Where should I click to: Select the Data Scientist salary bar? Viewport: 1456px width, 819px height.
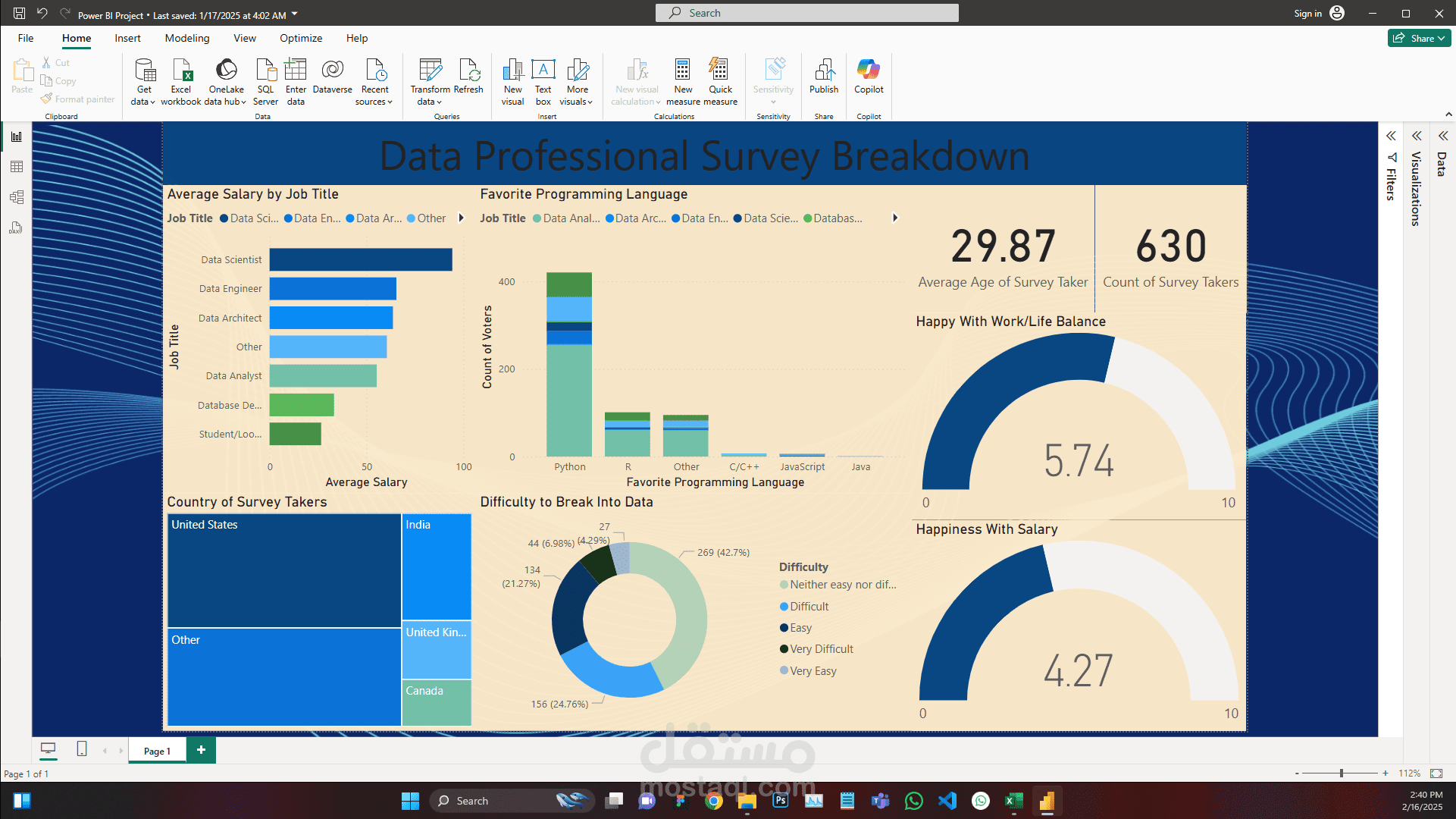point(361,259)
